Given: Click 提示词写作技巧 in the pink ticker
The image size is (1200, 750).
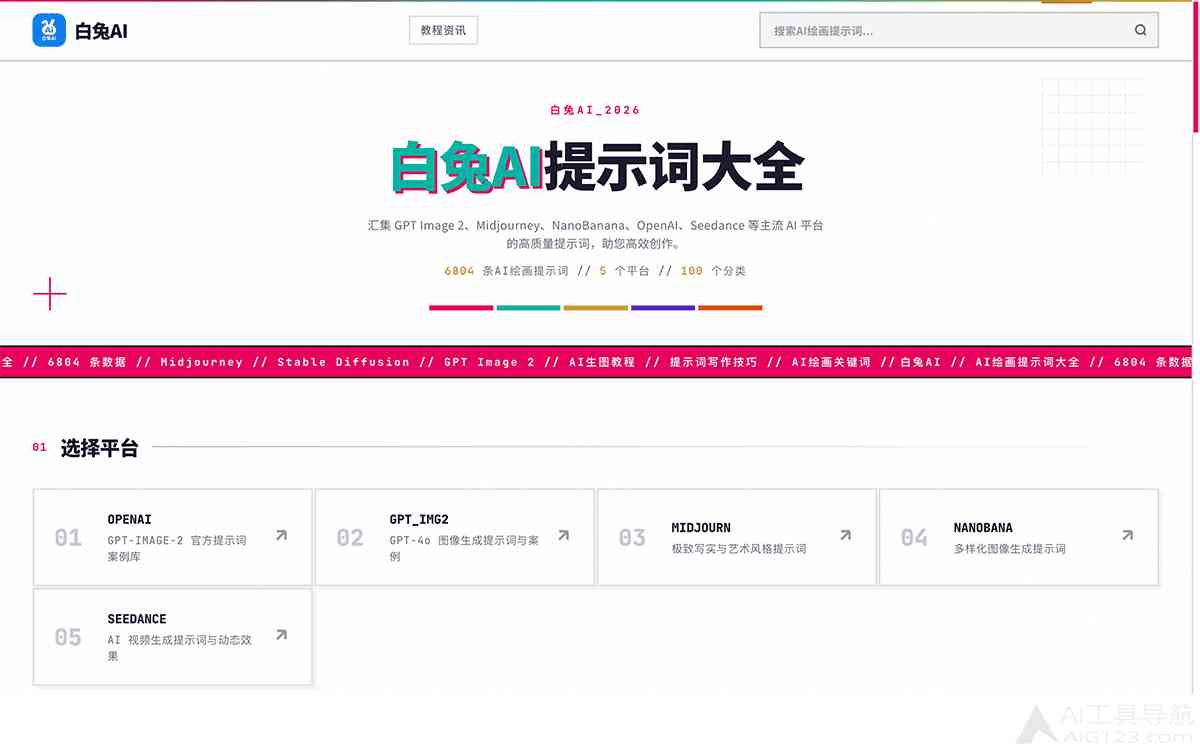Looking at the screenshot, I should pyautogui.click(x=713, y=362).
